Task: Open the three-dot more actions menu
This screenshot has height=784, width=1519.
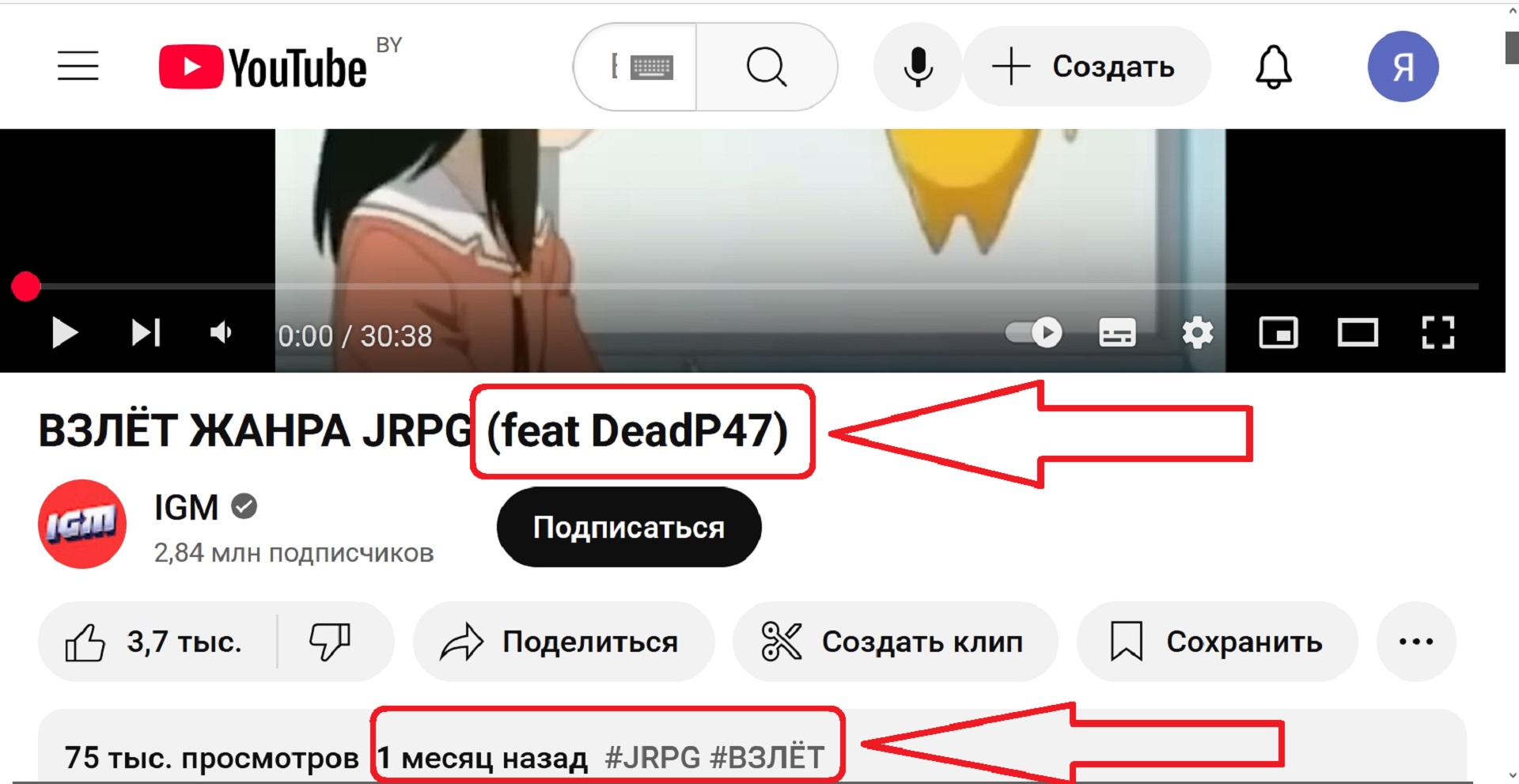Action: [1416, 642]
